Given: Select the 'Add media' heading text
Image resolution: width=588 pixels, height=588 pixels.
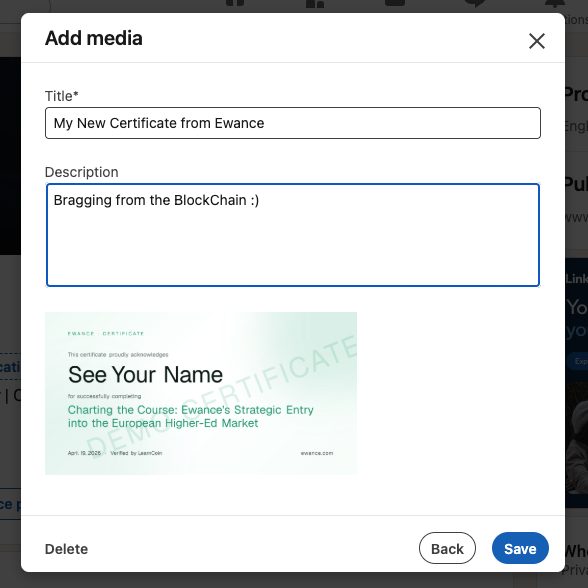Looking at the screenshot, I should point(94,38).
